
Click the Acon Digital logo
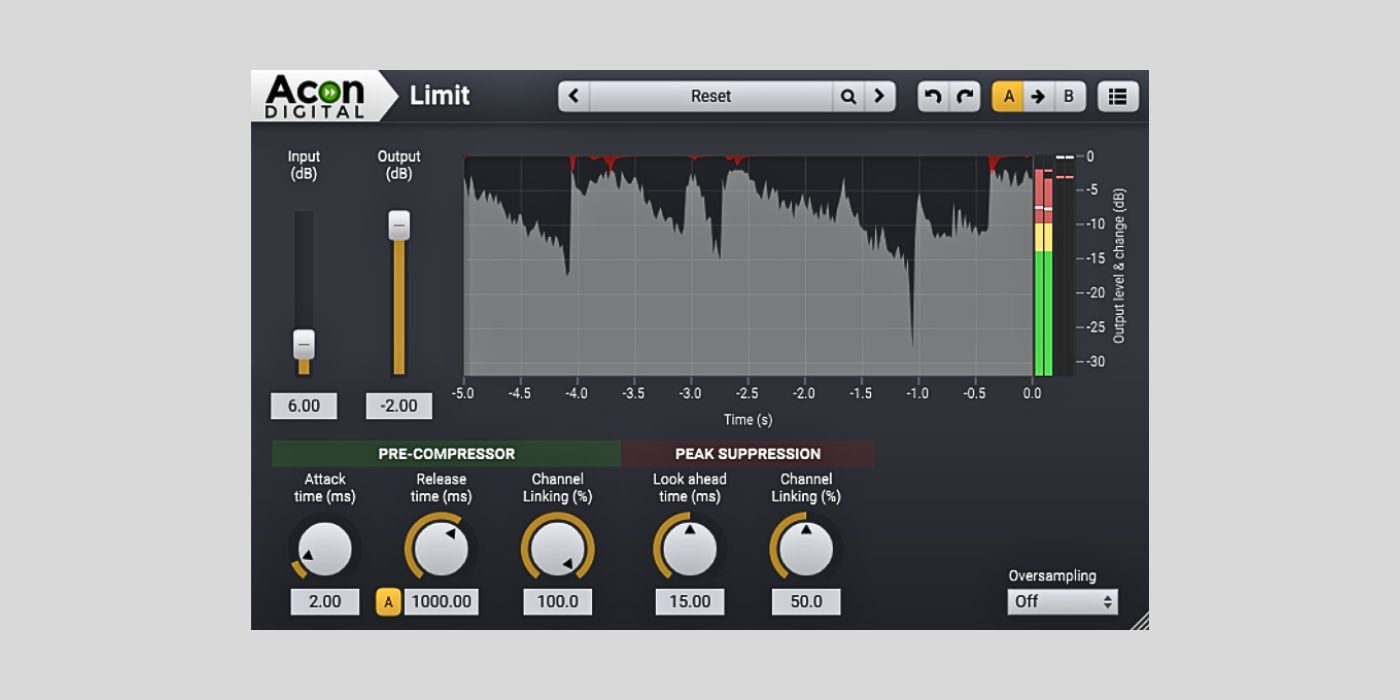(315, 96)
